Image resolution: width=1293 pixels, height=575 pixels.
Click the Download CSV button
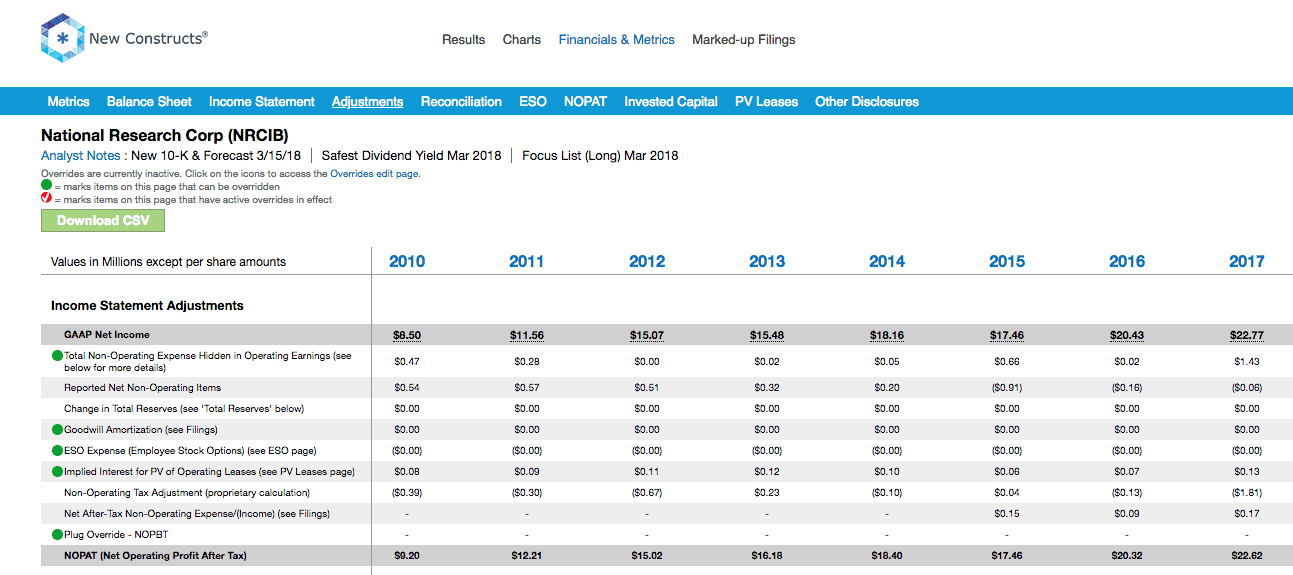[103, 221]
